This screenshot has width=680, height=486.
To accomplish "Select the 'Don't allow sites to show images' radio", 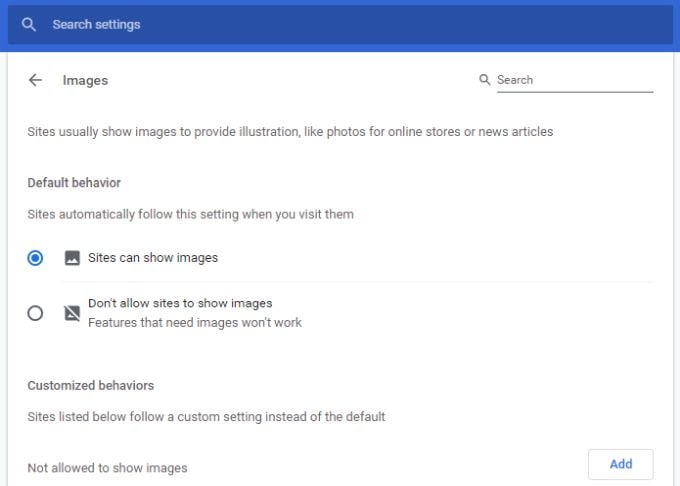I will click(x=36, y=313).
